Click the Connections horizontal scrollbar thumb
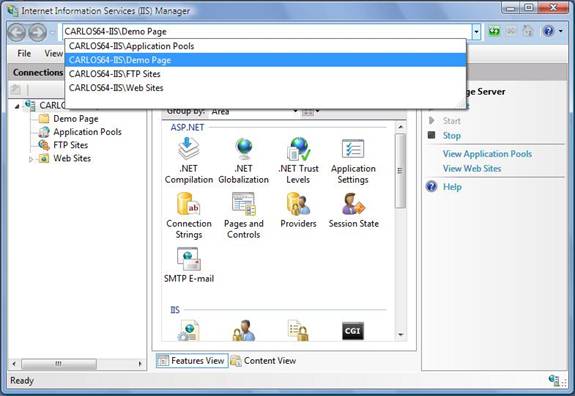575x396 pixels. click(59, 364)
